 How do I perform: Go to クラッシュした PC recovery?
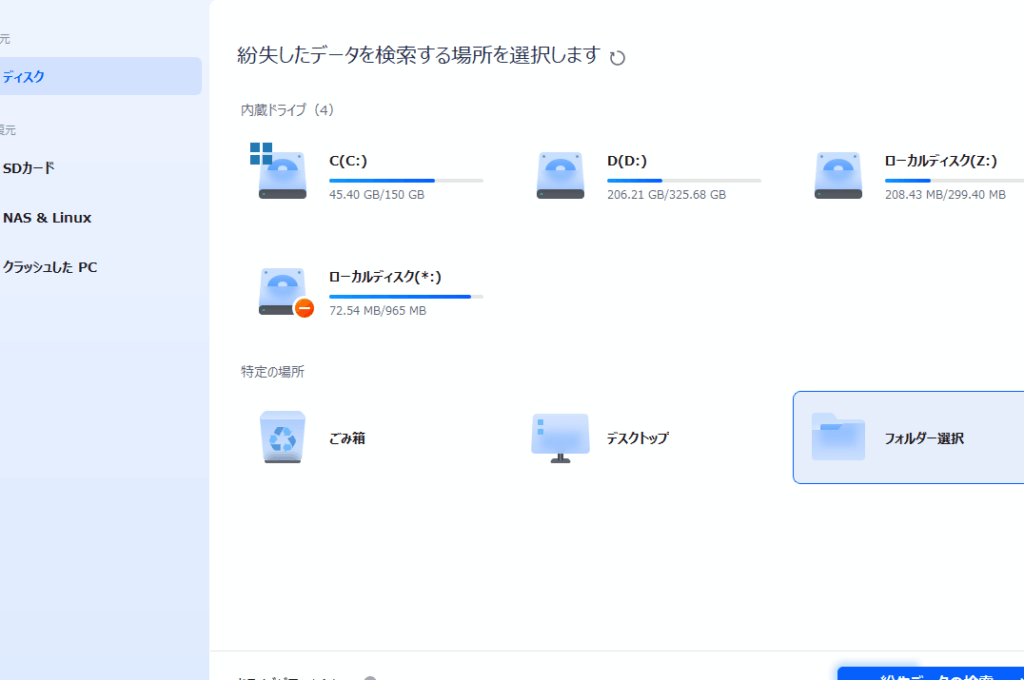coord(50,267)
